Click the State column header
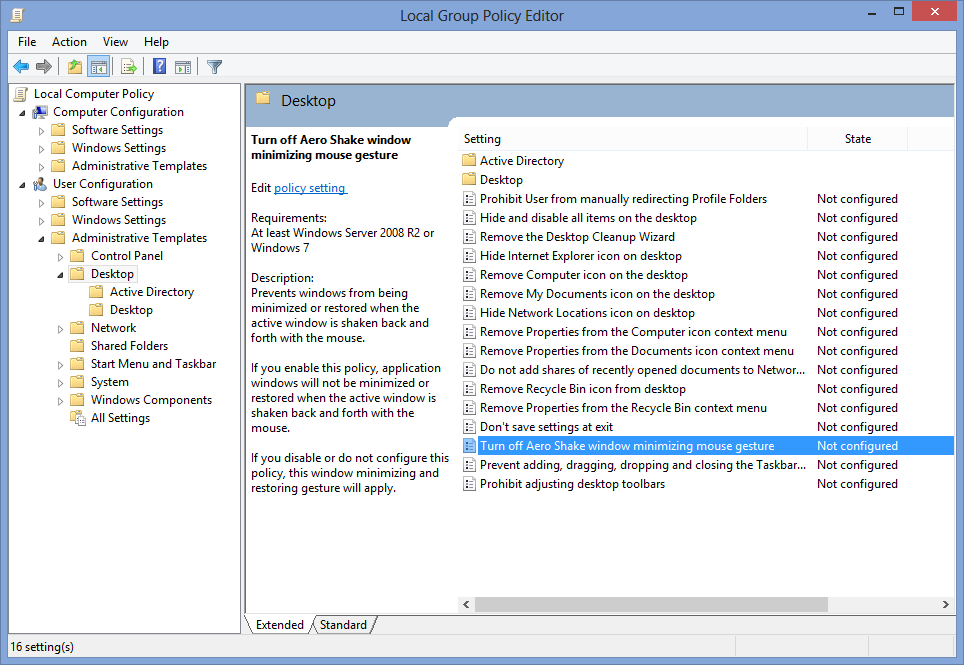Viewport: 964px width, 665px height. 858,139
